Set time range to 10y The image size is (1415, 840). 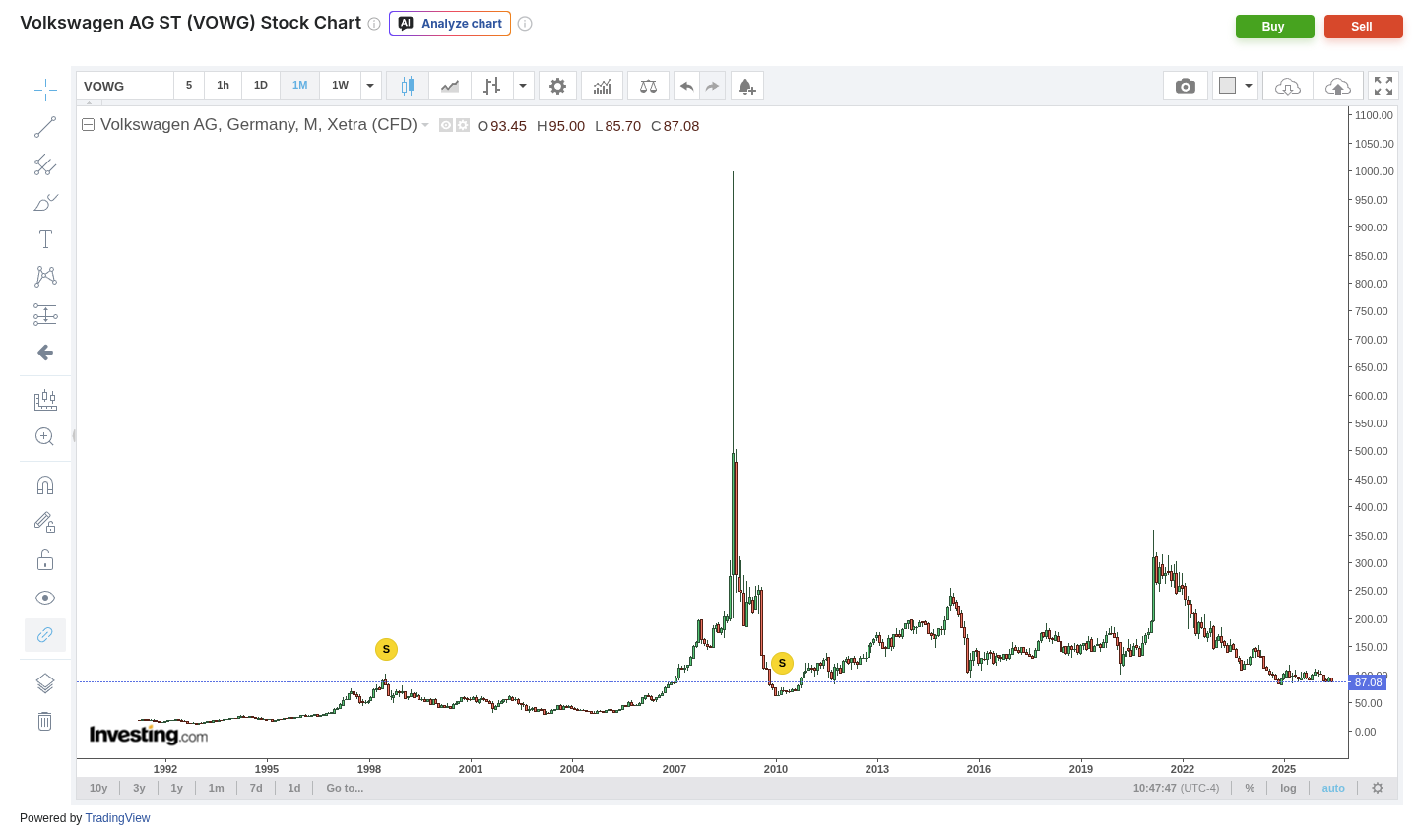[x=98, y=788]
